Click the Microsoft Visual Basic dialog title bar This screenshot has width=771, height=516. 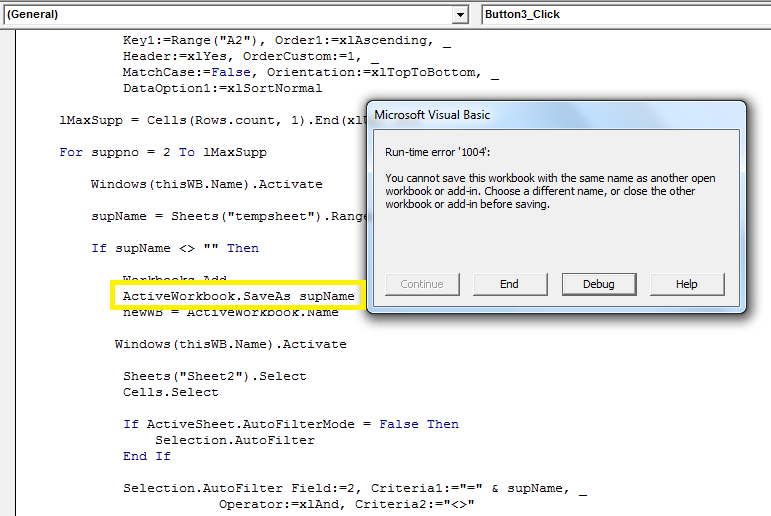555,115
